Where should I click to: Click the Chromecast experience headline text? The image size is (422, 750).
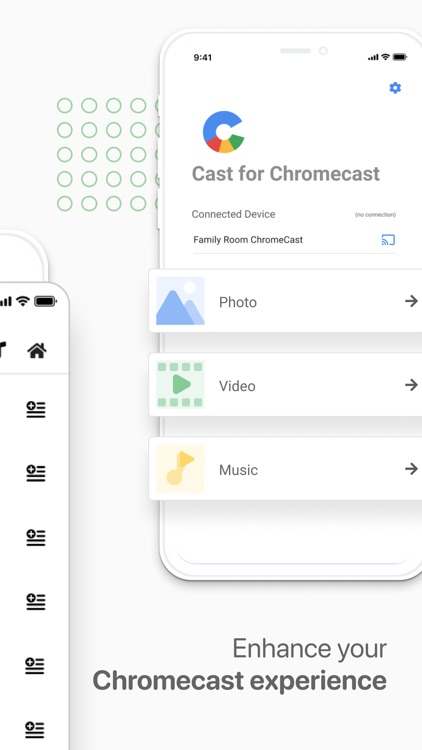(239, 681)
